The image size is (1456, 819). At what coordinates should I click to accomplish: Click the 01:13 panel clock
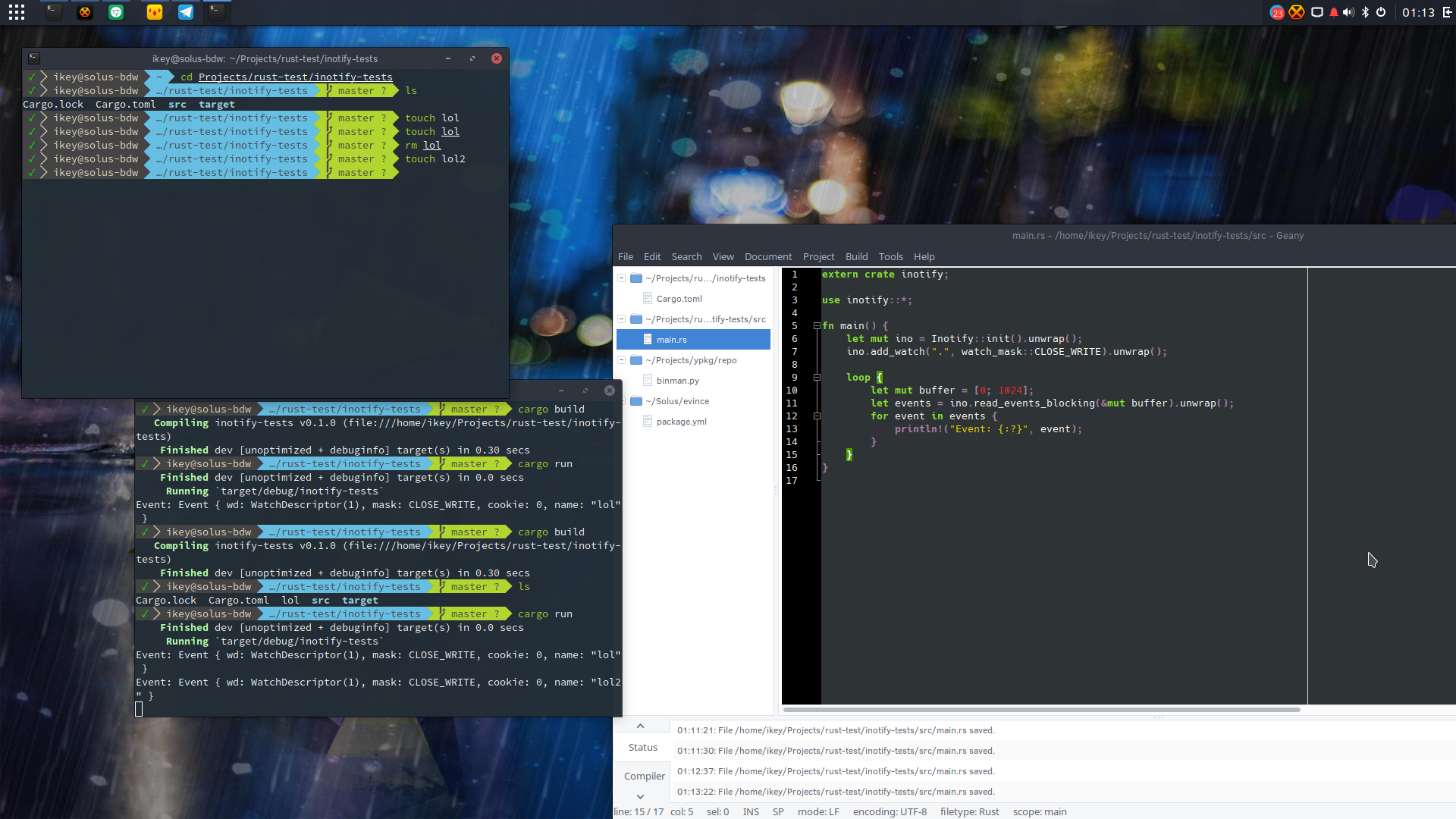coord(1418,12)
